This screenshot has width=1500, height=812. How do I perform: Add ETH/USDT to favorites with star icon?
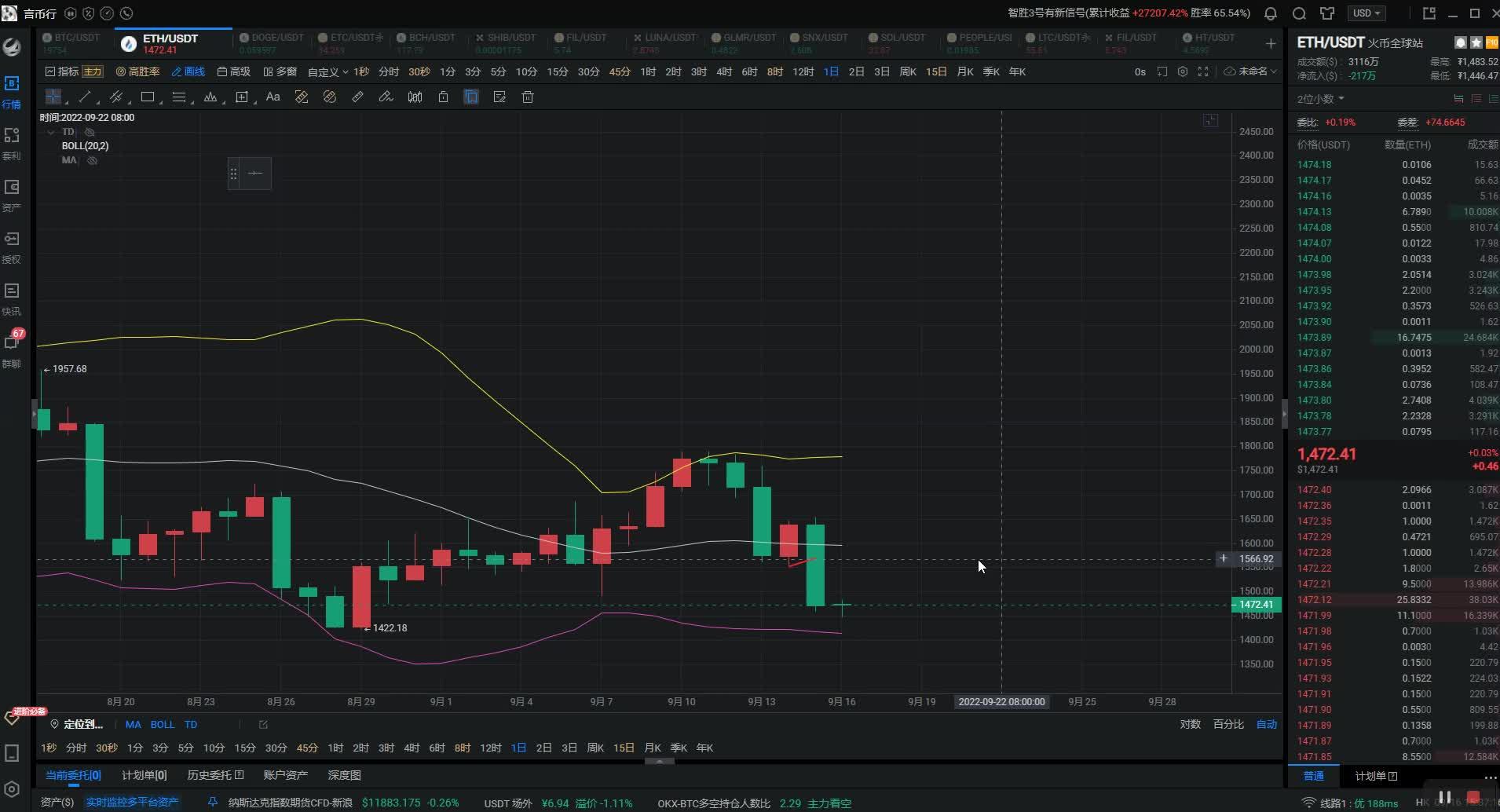[1476, 42]
